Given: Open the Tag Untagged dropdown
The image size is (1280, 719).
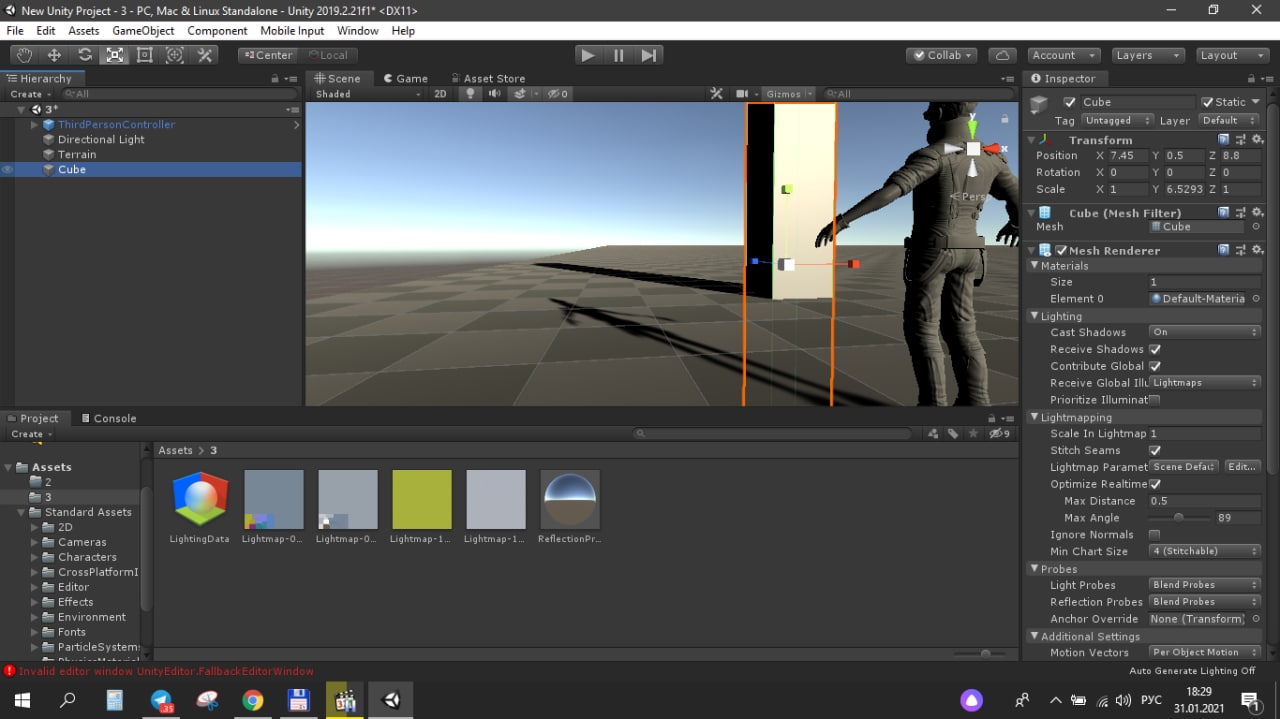Looking at the screenshot, I should pos(1116,120).
